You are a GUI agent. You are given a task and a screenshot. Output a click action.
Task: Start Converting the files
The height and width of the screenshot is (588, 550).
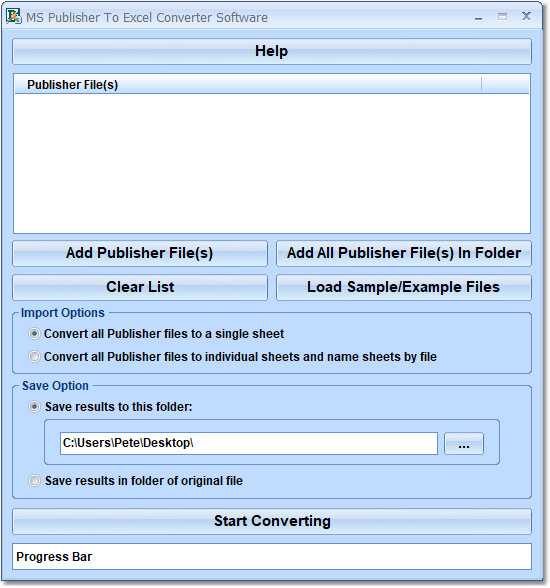[x=272, y=521]
